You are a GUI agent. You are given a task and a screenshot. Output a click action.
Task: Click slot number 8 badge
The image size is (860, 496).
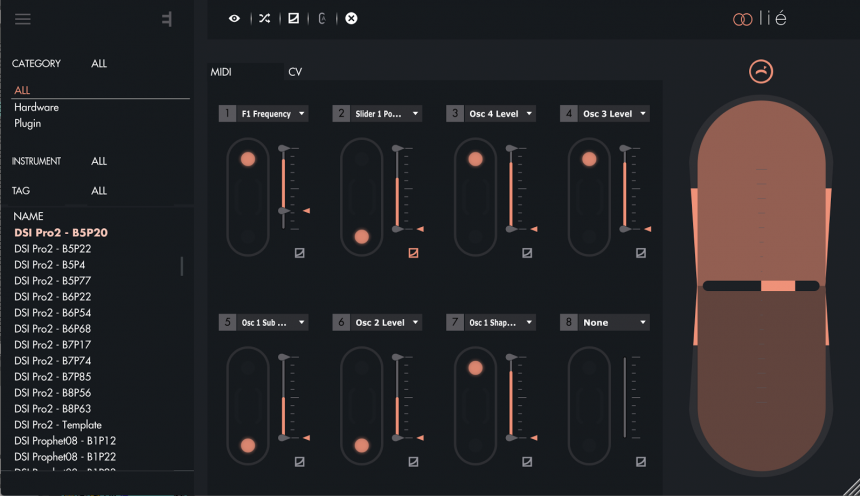pyautogui.click(x=569, y=323)
